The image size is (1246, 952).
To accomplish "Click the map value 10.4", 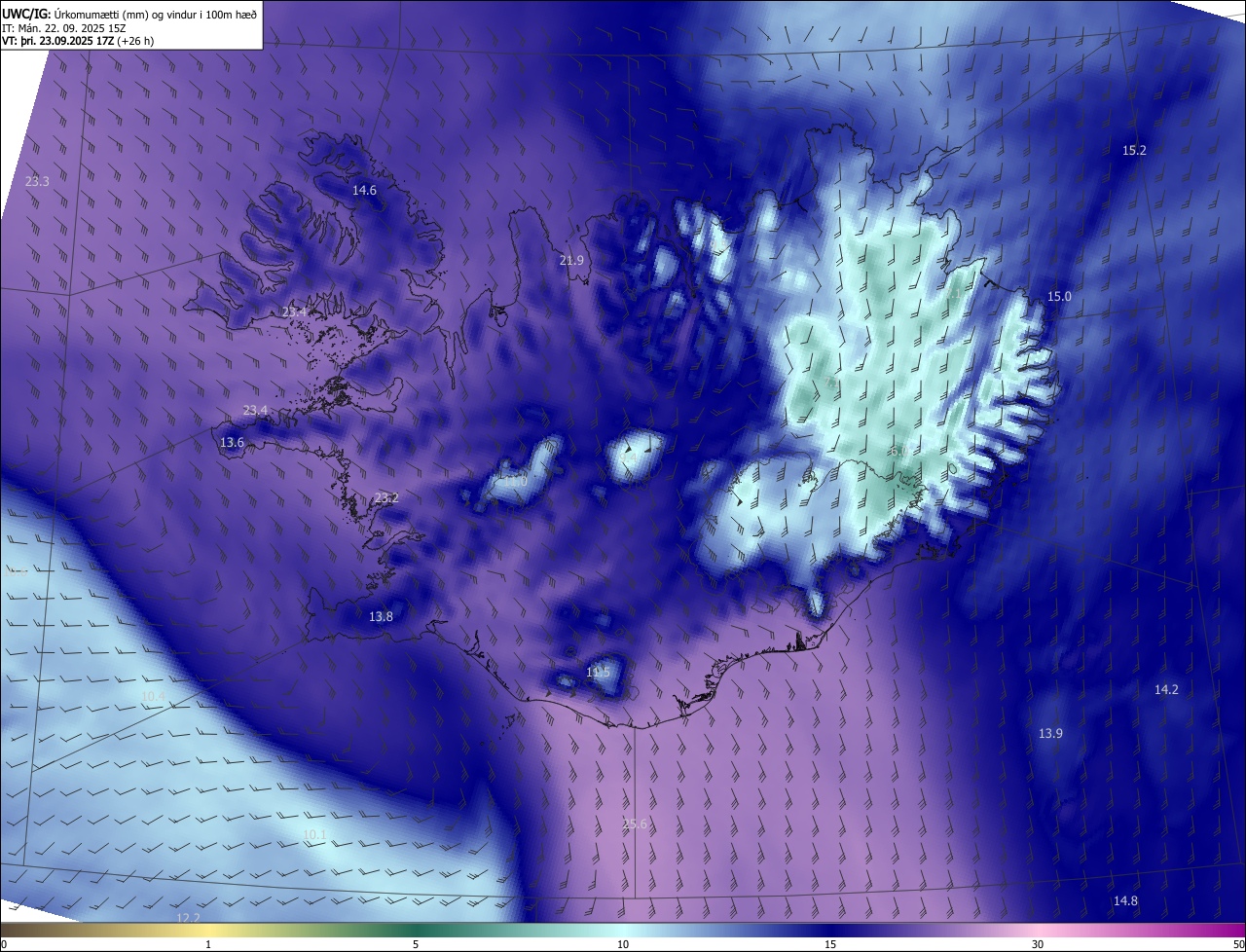I will (153, 696).
